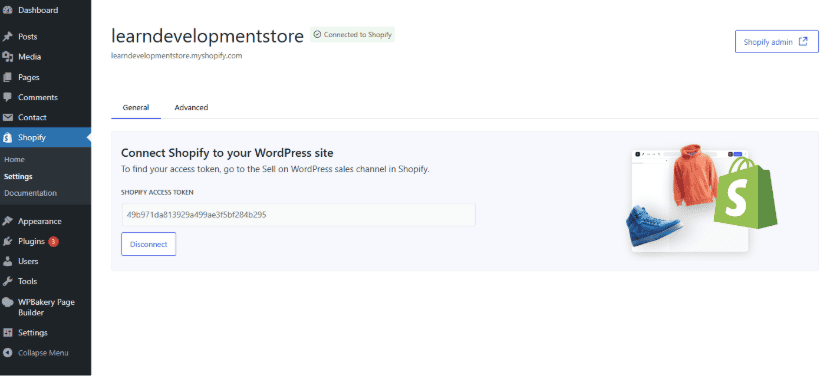Open the Shopify admin button
Image resolution: width=831 pixels, height=378 pixels.
coord(776,42)
